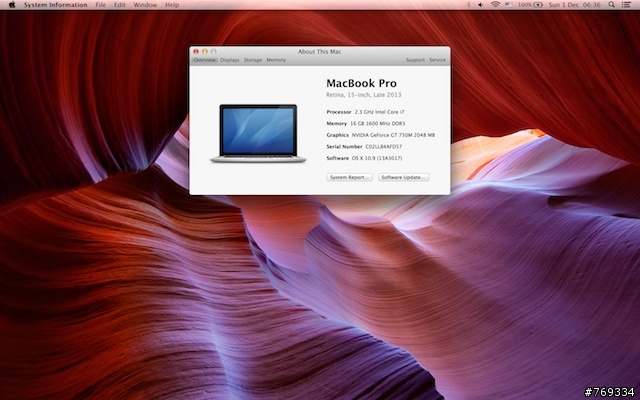Click the MacBook Pro model heading
640x400 pixels.
361,83
